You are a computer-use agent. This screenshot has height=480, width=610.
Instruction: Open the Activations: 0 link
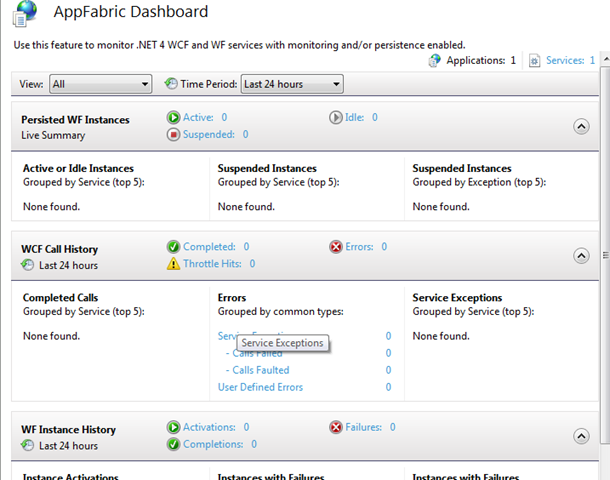tap(216, 427)
